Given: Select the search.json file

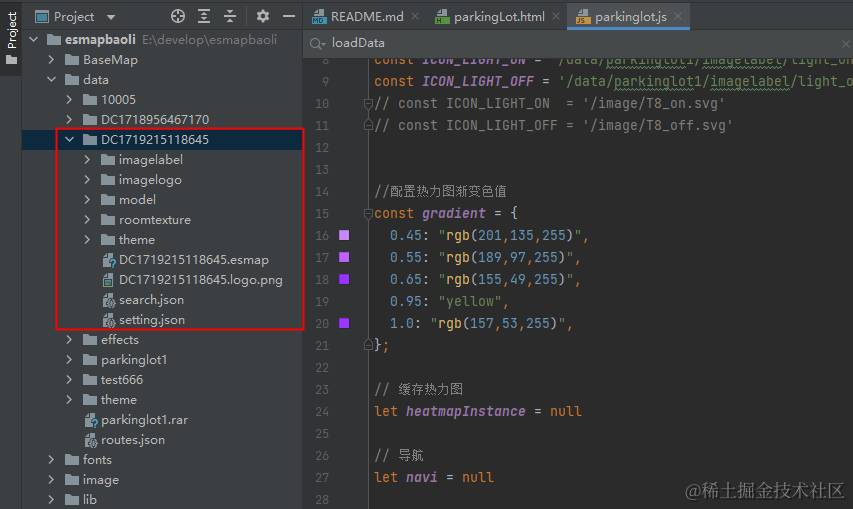Looking at the screenshot, I should point(151,300).
